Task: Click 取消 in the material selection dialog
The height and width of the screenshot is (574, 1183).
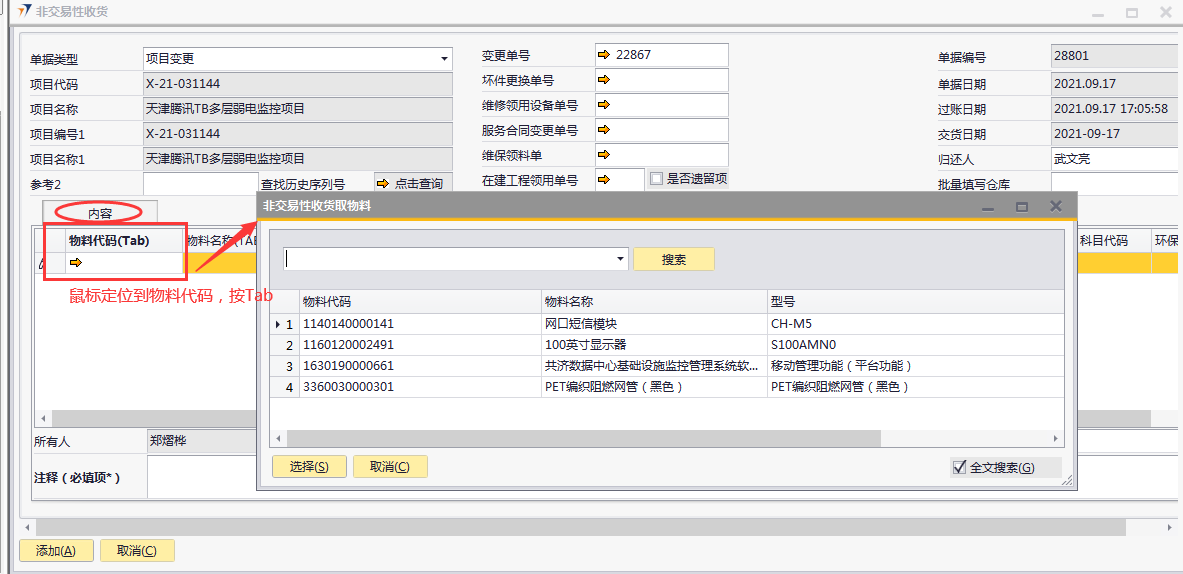Action: (x=389, y=467)
